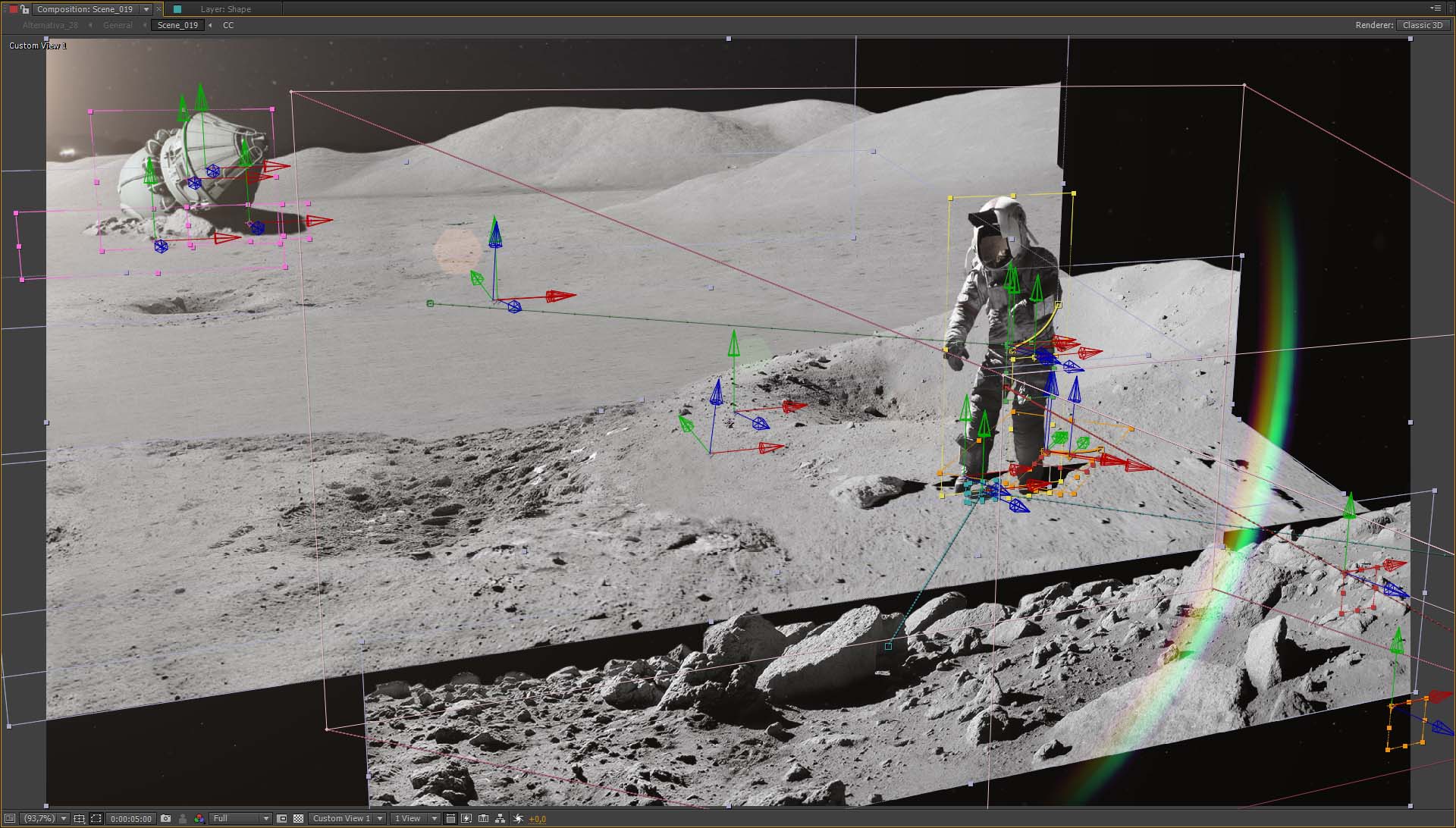The width and height of the screenshot is (1456, 828).
Task: Click the grid and guide options icon
Action: point(79,819)
